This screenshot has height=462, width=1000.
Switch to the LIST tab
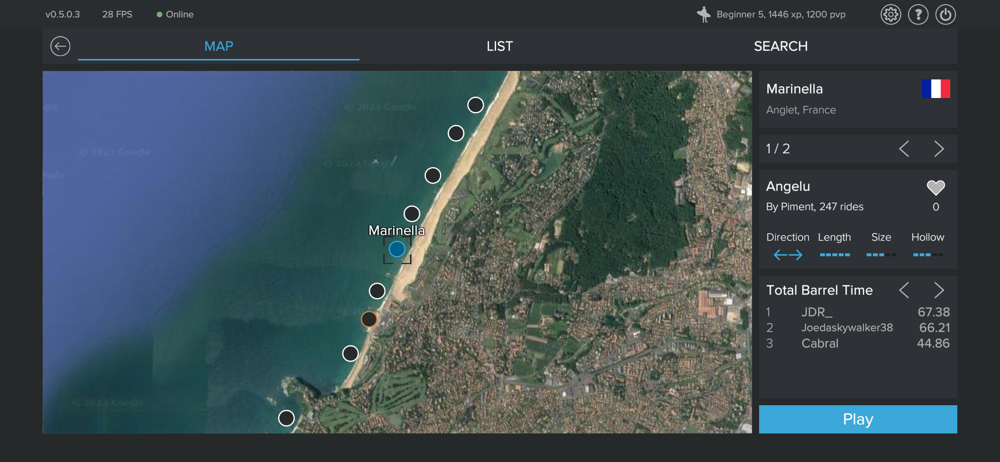coord(499,47)
